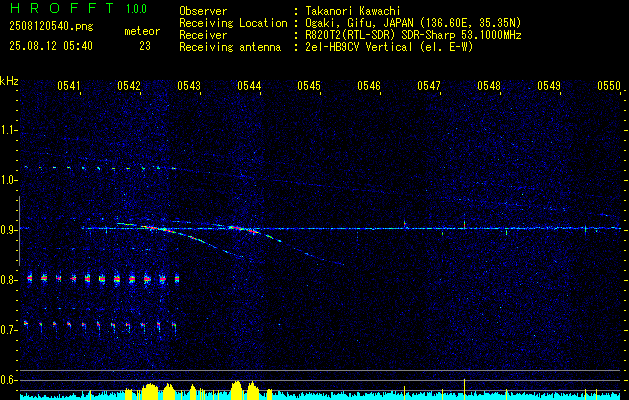The width and height of the screenshot is (629, 400).
Task: Click the timestamp 25.08.12 05:40
Action: 51,46
